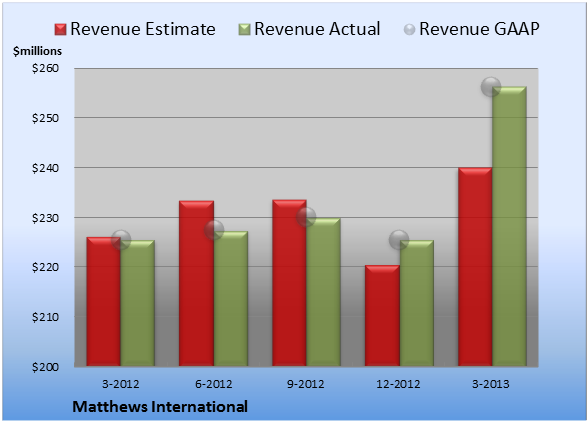Select the red estimate bar for 6-2012
The image size is (588, 422).
196,283
